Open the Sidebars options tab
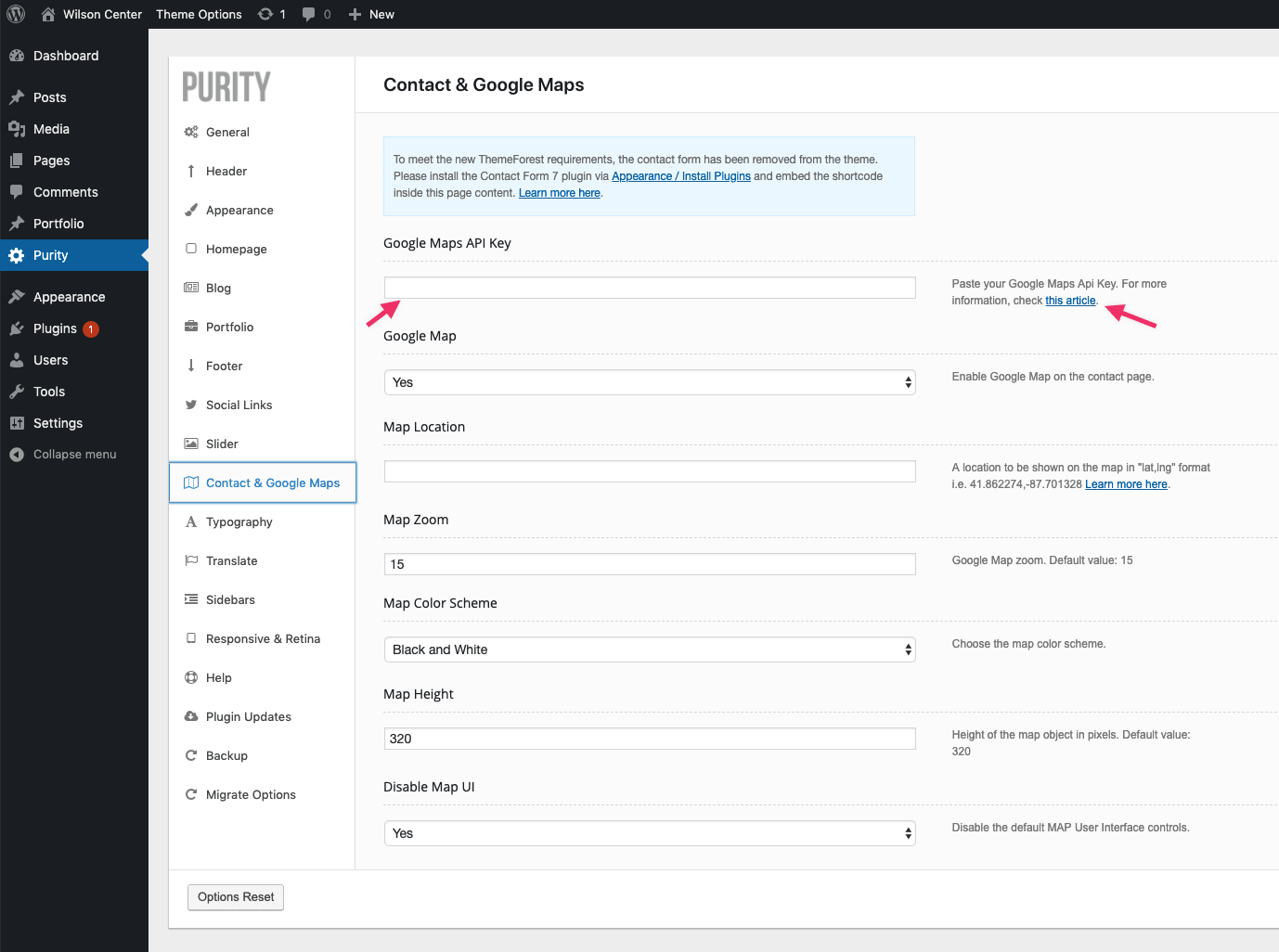The image size is (1279, 952). pos(263,599)
